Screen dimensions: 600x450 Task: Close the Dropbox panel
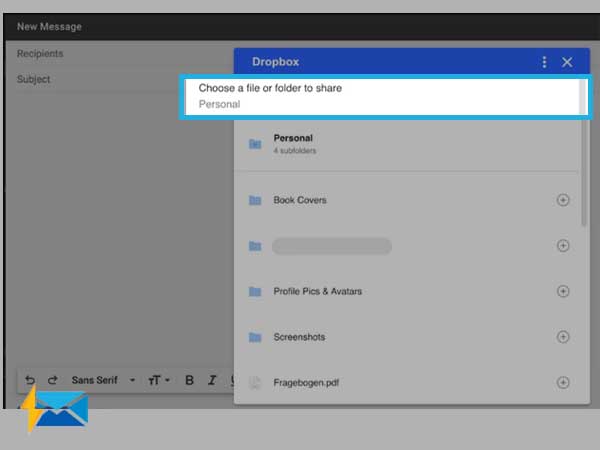click(567, 62)
